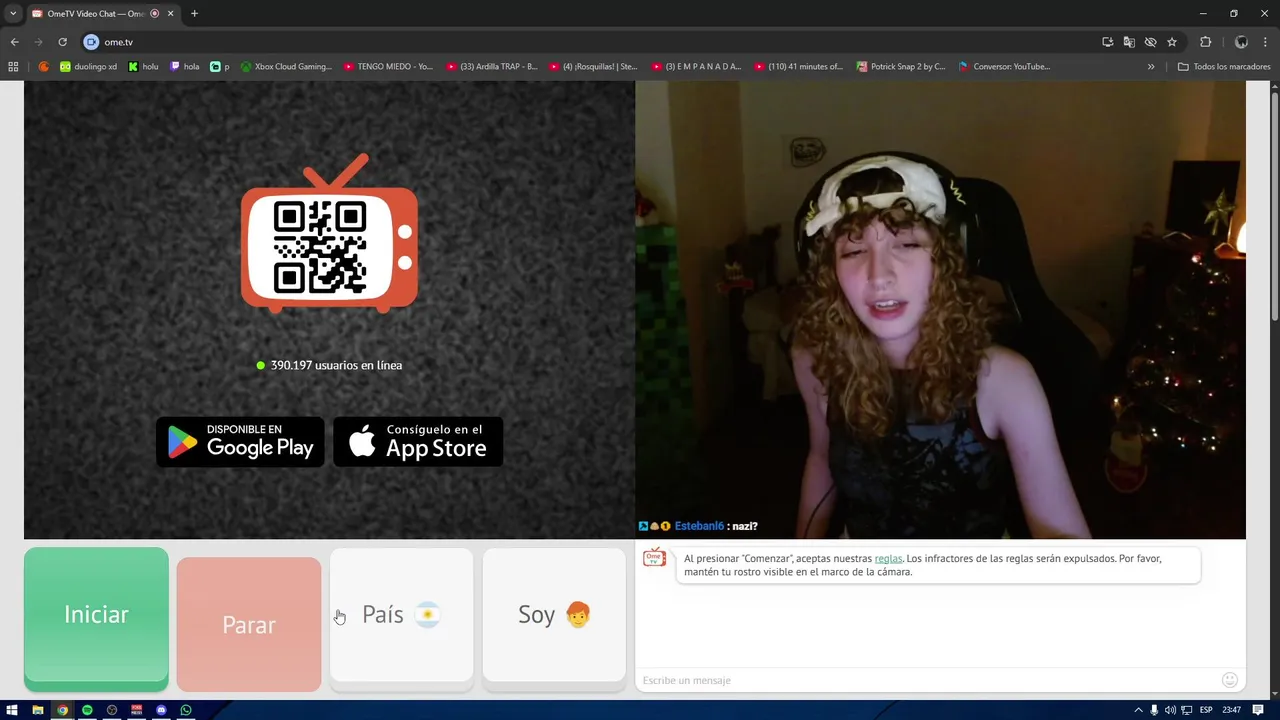Viewport: 1280px width, 720px height.
Task: Click the green Iniciar button
Action: [96, 618]
